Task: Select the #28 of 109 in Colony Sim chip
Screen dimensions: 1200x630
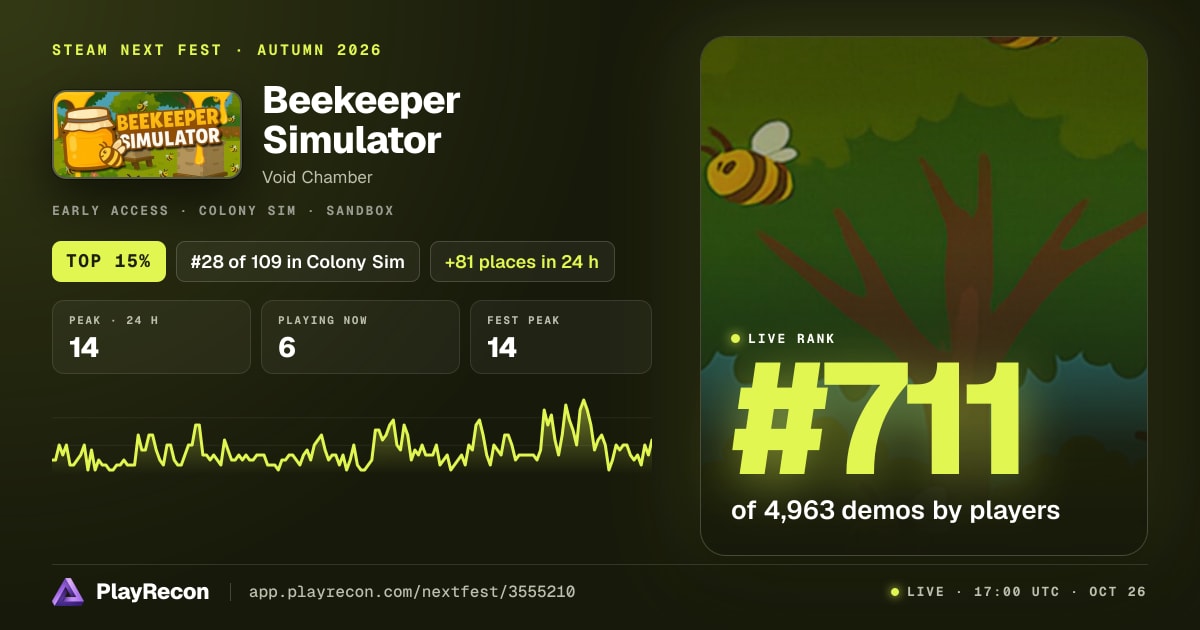Action: [x=298, y=262]
